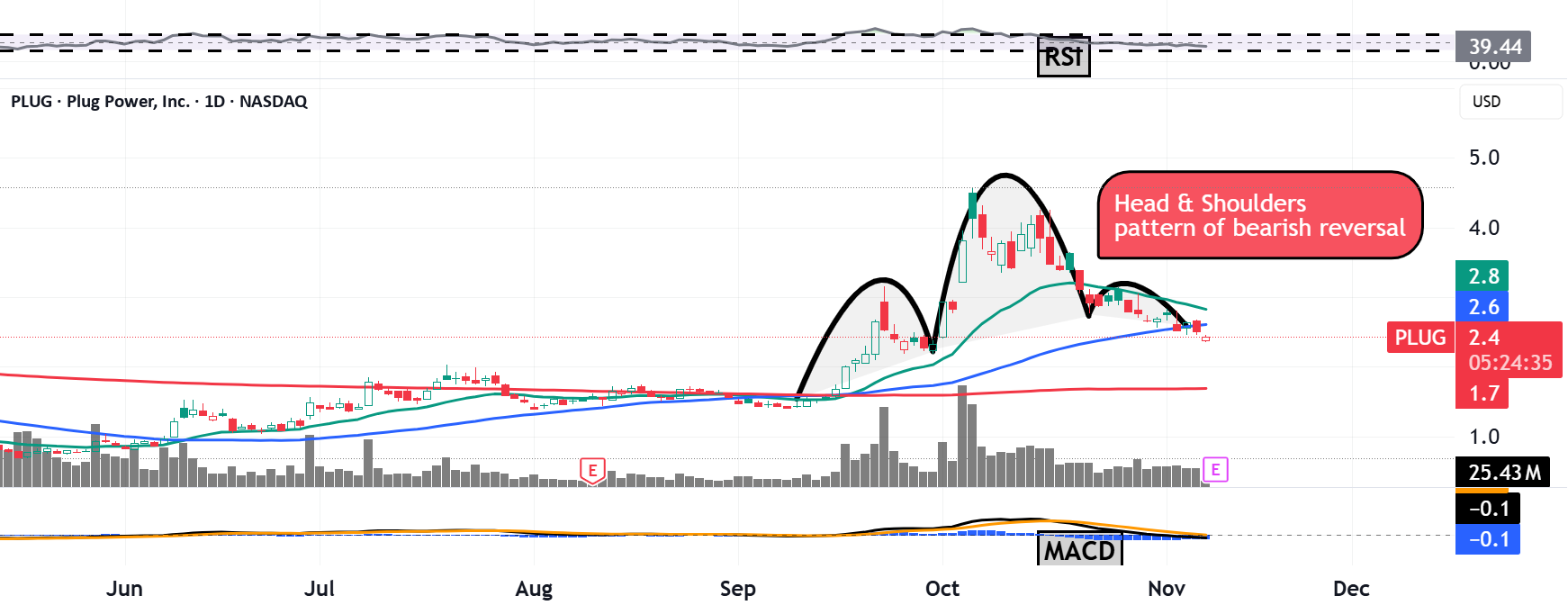
Task: Click the 5.0 price scale level
Action: (x=1484, y=158)
